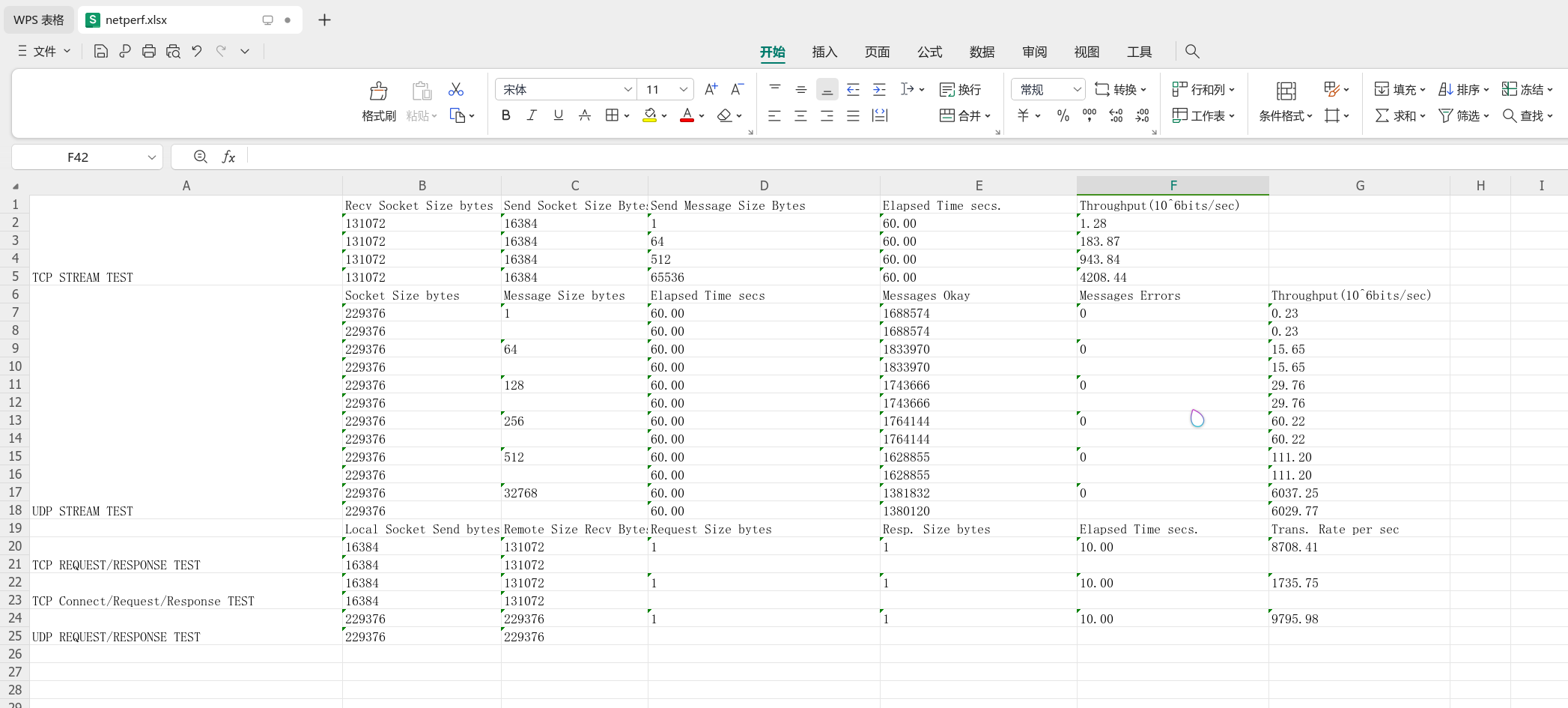
Task: Apply the red font color
Action: tap(687, 115)
